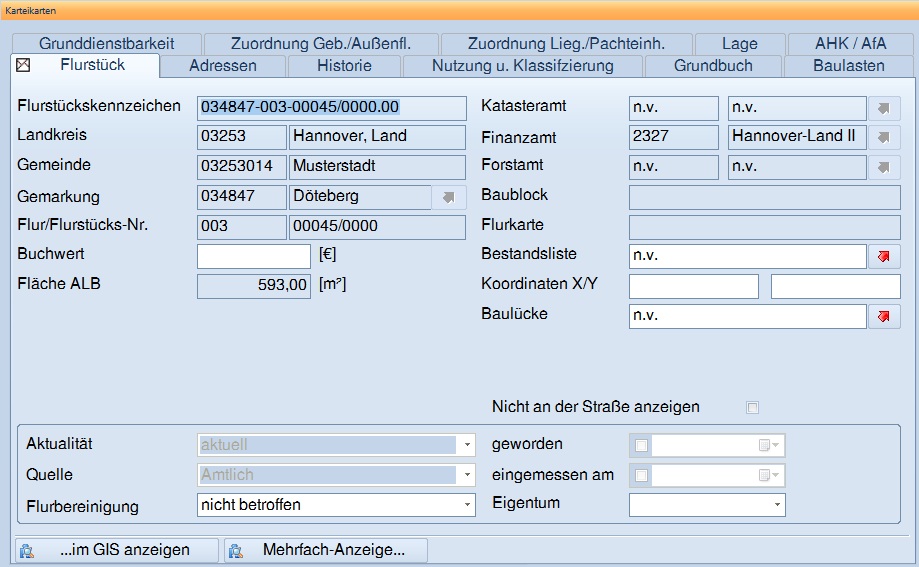Open calendar picker for eingemessen am
The image size is (919, 567).
(769, 475)
